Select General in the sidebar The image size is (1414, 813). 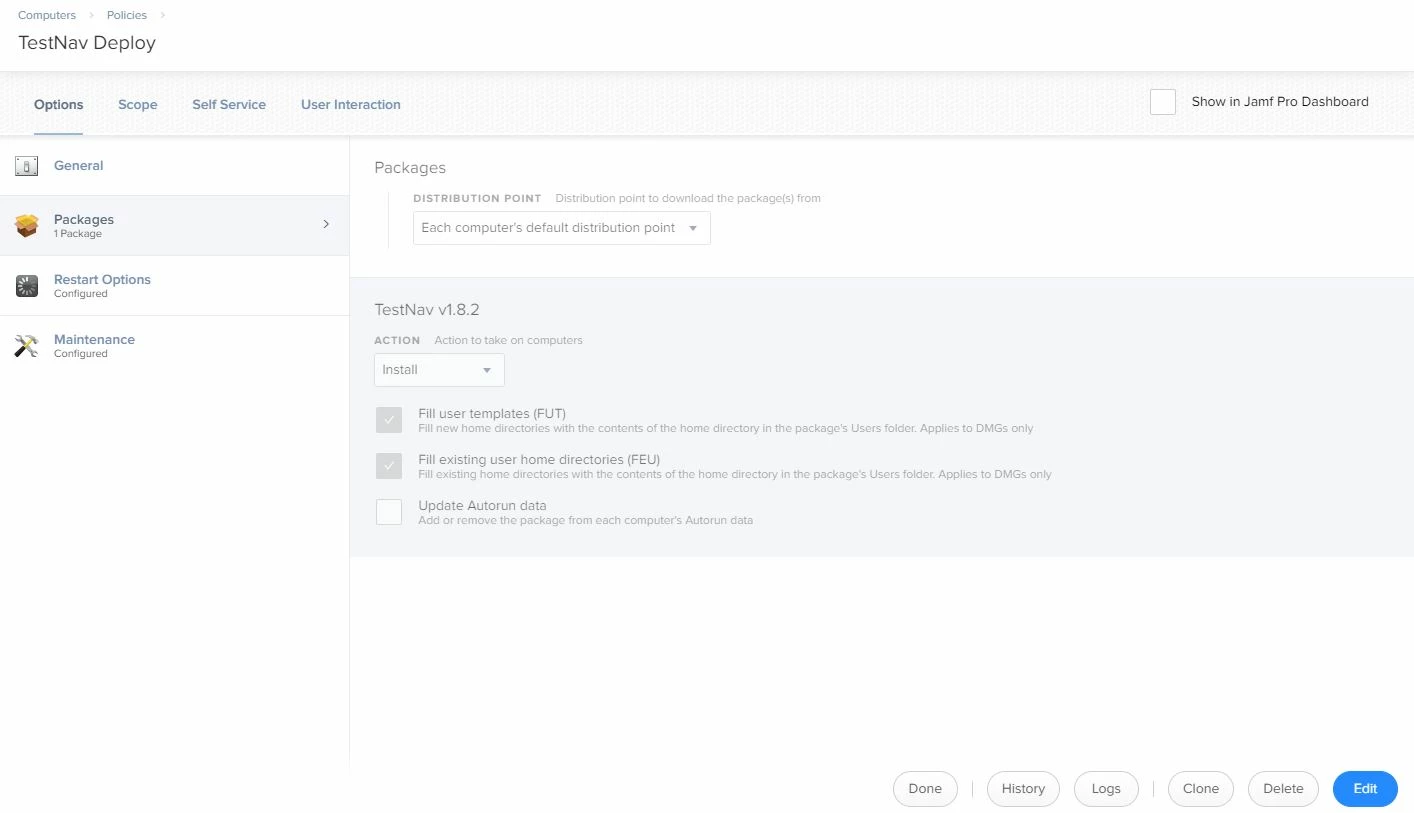[174, 166]
